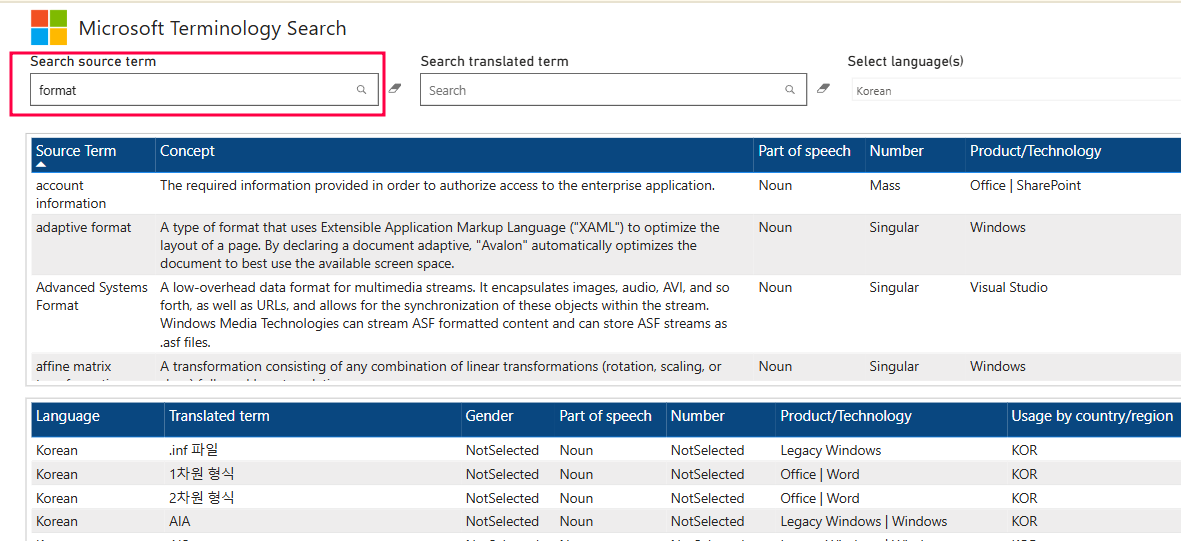
Task: Sort by Translated term column header
Action: pos(219,416)
